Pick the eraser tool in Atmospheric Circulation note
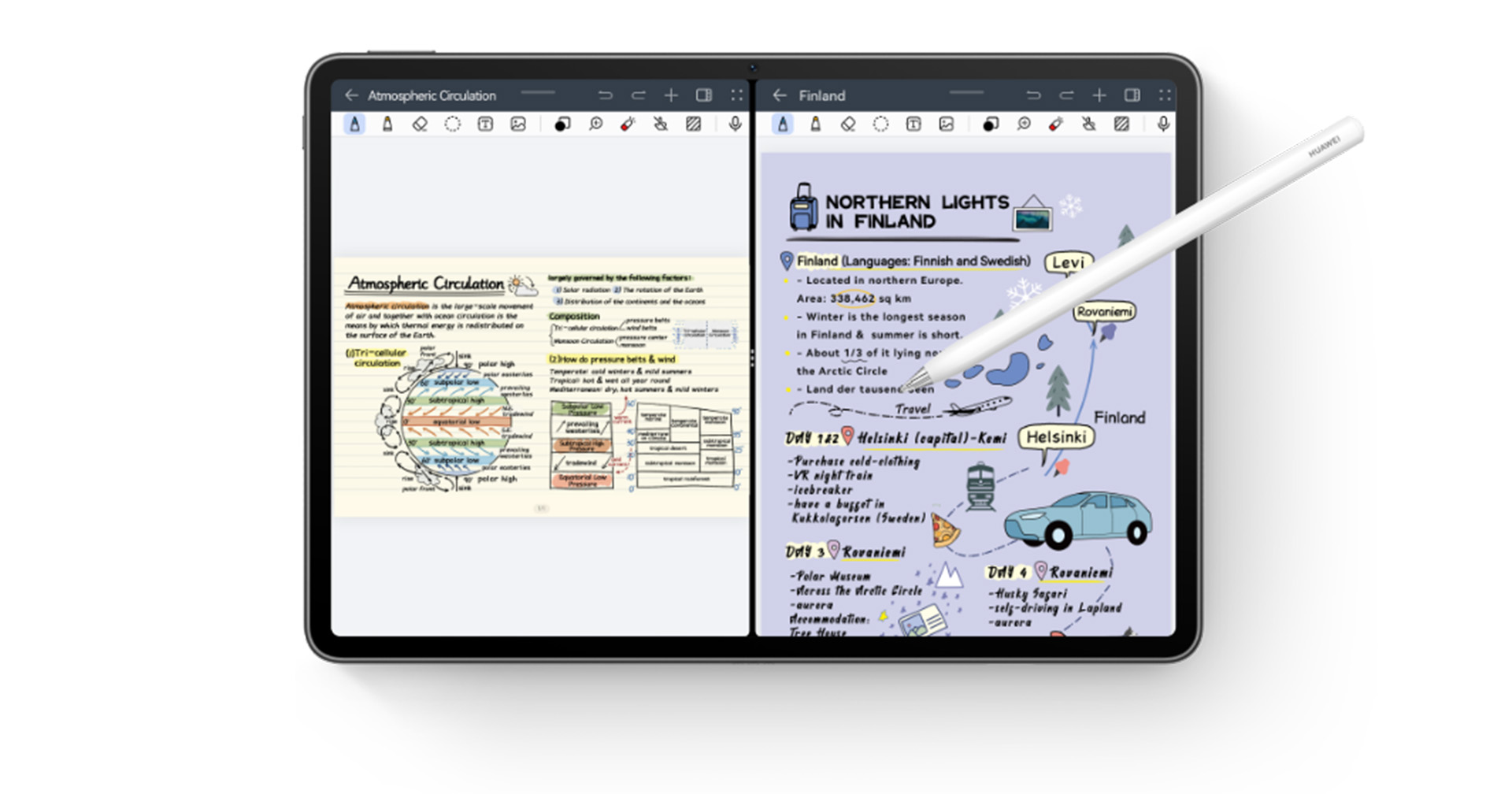 pyautogui.click(x=420, y=124)
